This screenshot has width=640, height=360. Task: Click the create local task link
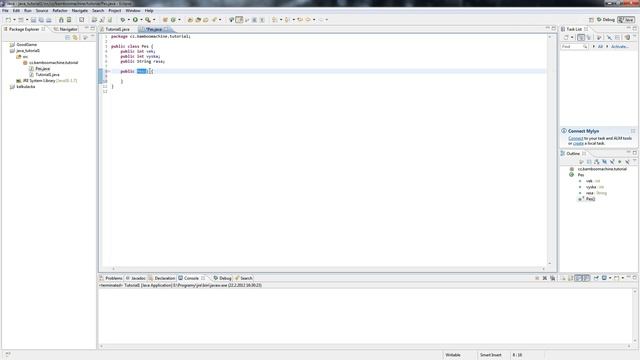tap(578, 143)
